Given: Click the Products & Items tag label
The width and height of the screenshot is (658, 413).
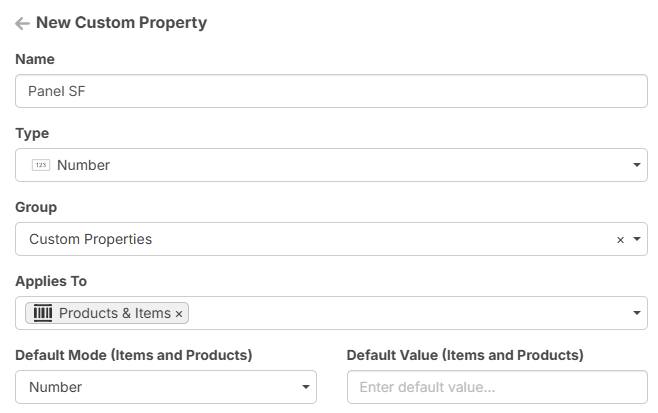Looking at the screenshot, I should pyautogui.click(x=114, y=313).
